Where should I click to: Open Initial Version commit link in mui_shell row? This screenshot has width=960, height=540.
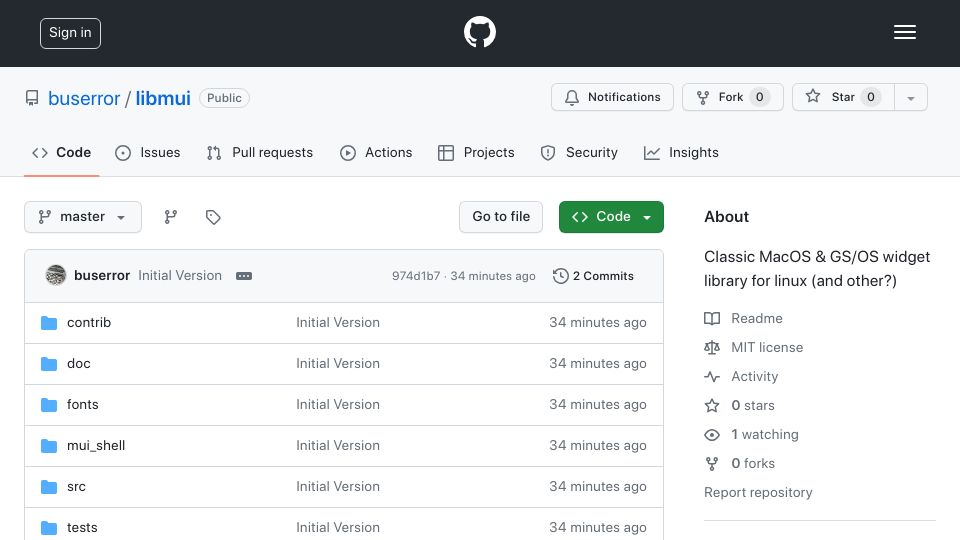click(338, 446)
